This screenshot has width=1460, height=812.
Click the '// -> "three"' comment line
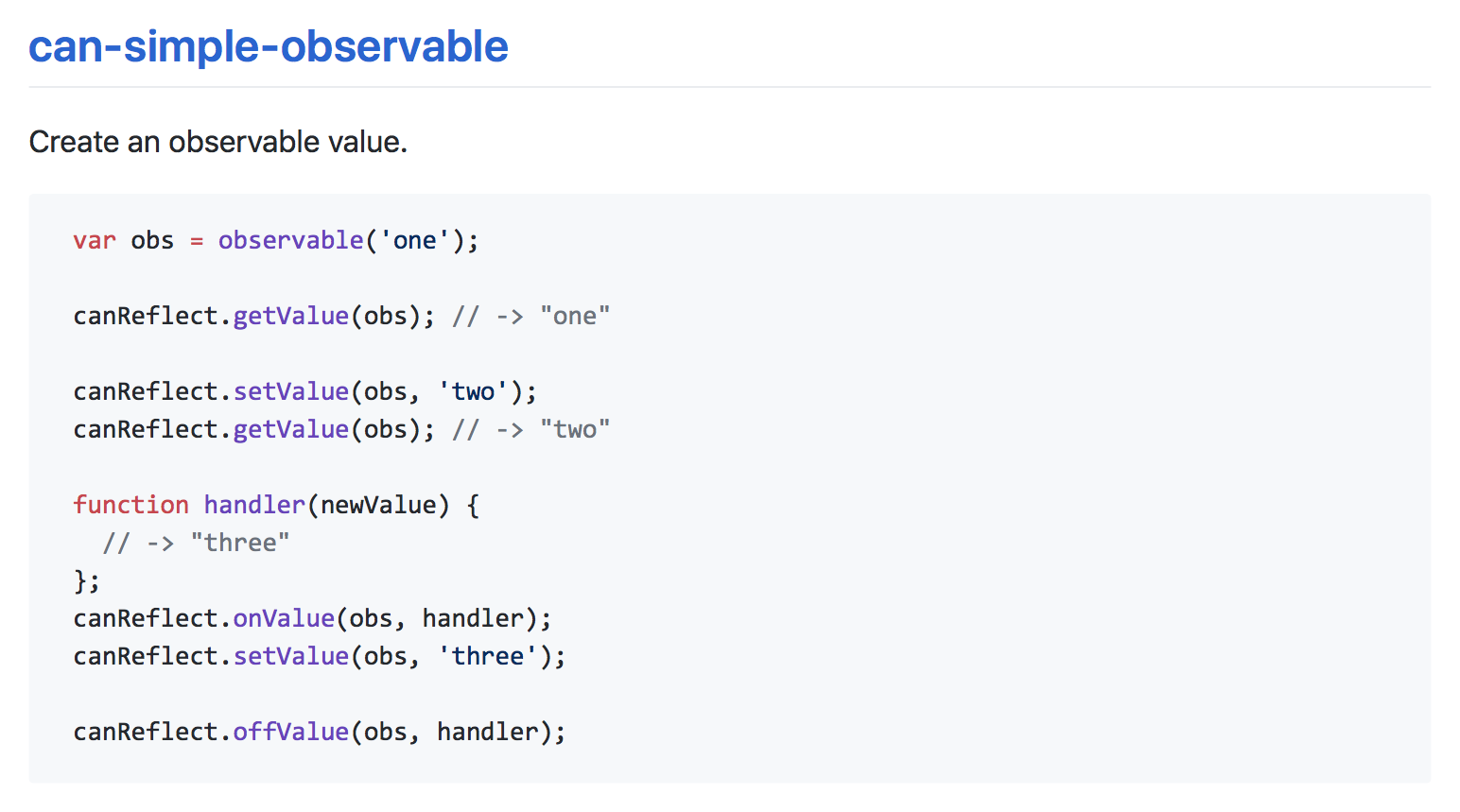point(196,543)
